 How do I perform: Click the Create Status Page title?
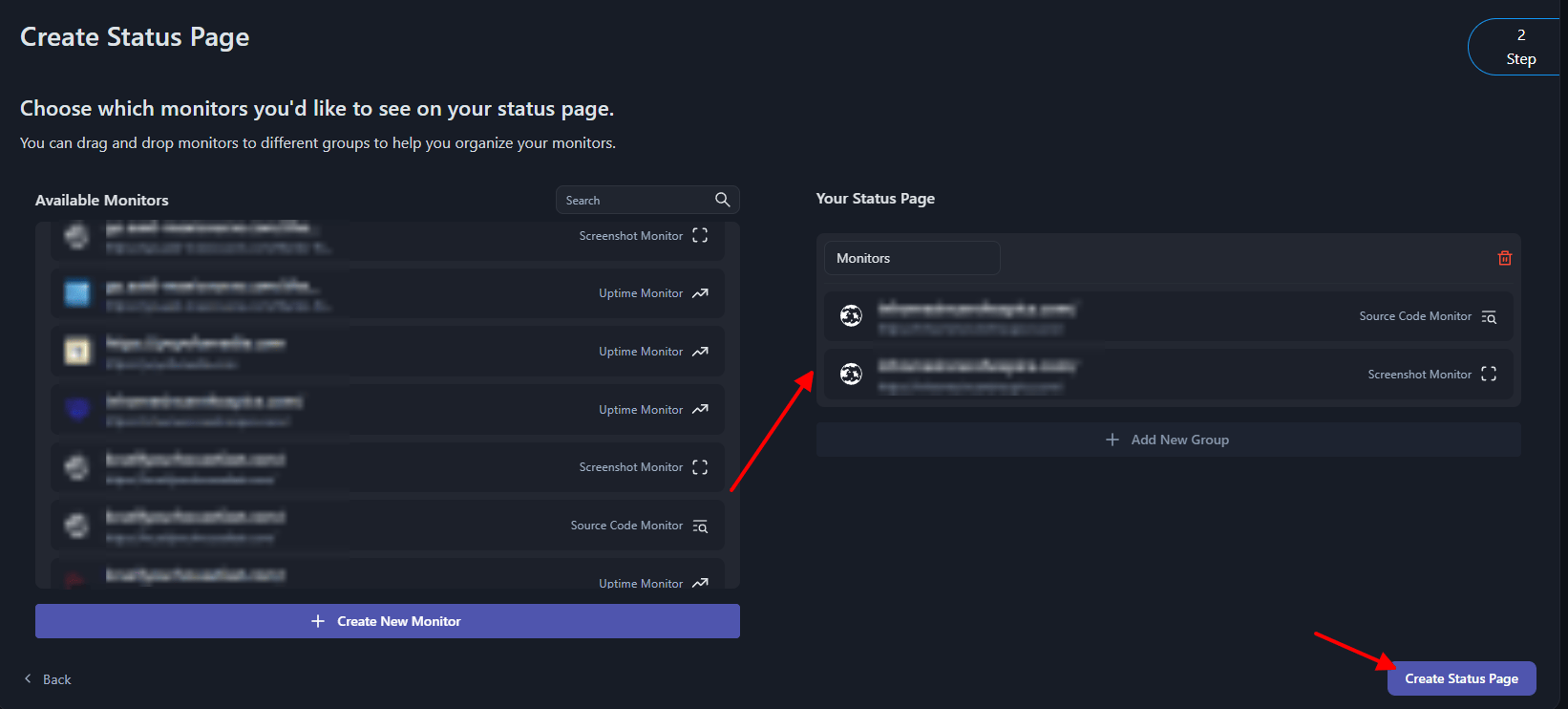tap(135, 37)
